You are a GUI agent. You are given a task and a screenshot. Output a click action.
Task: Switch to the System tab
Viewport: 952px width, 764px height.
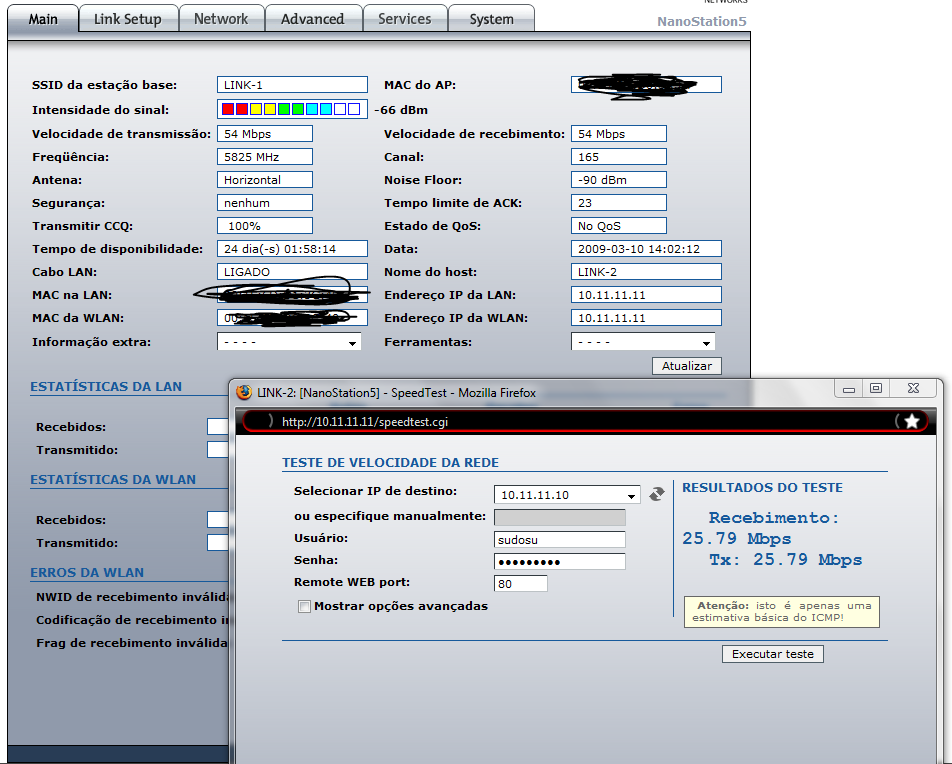[x=491, y=19]
